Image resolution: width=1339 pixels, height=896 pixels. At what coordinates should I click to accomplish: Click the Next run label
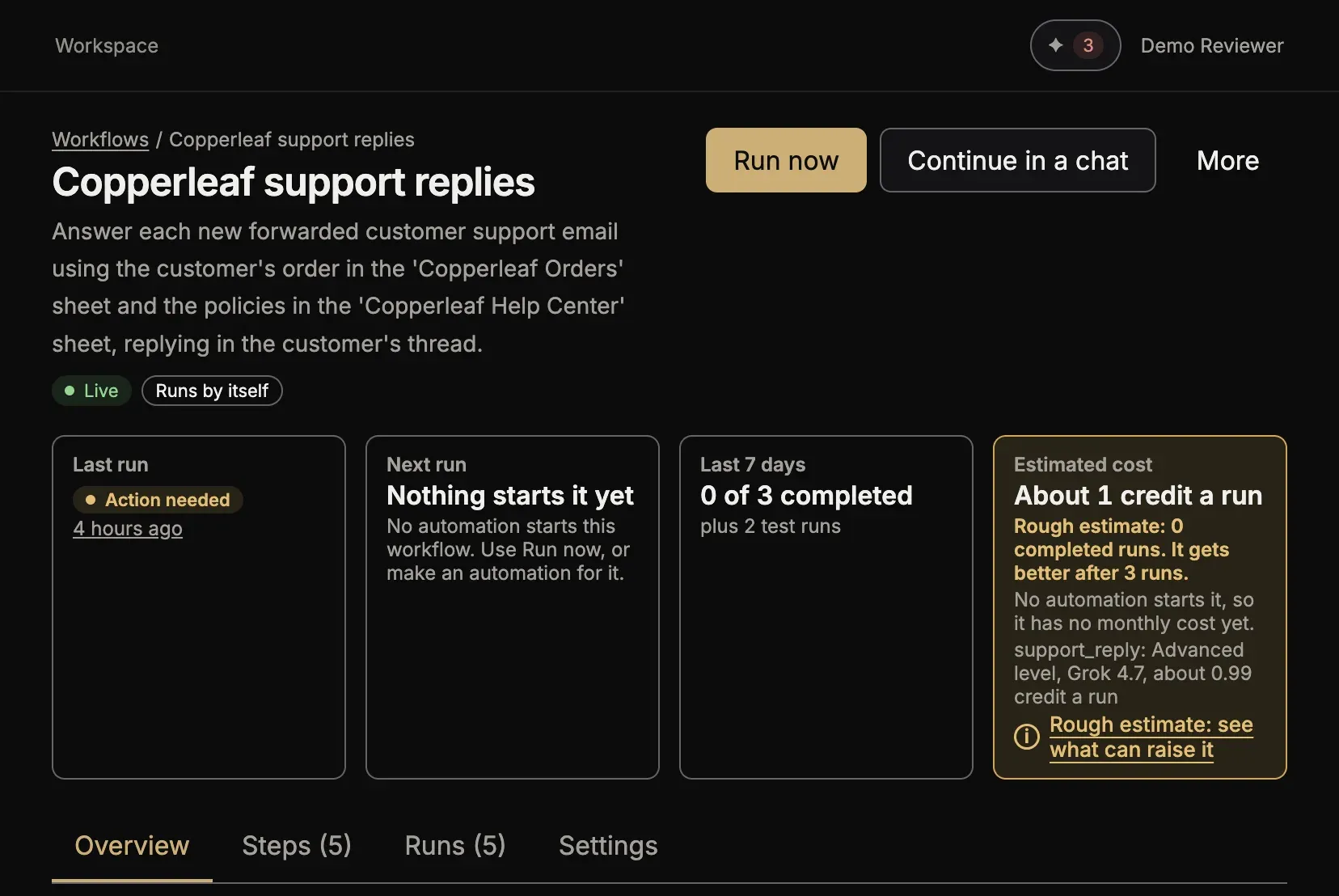coord(426,465)
